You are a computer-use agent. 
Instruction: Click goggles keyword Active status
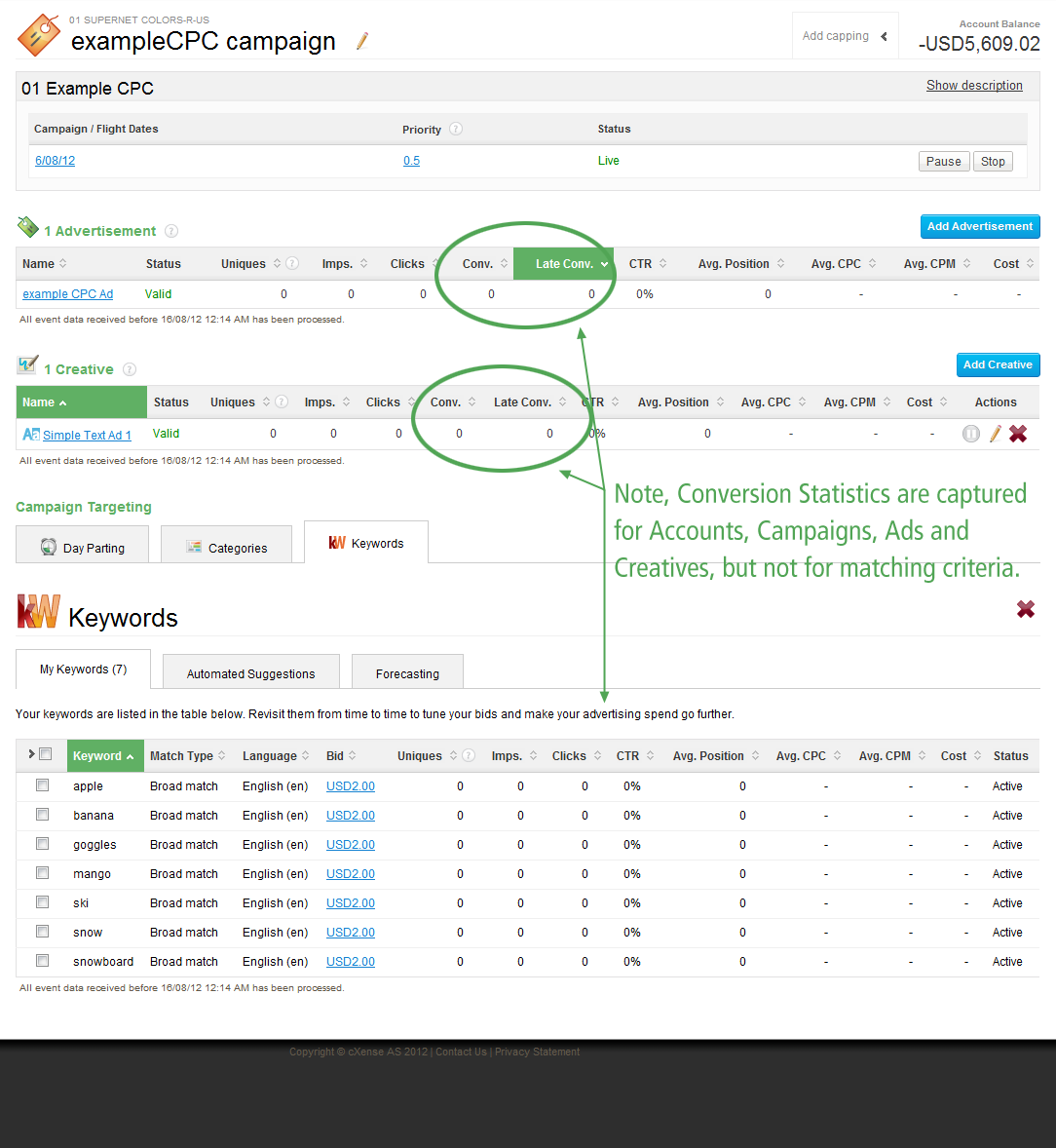tap(1007, 845)
